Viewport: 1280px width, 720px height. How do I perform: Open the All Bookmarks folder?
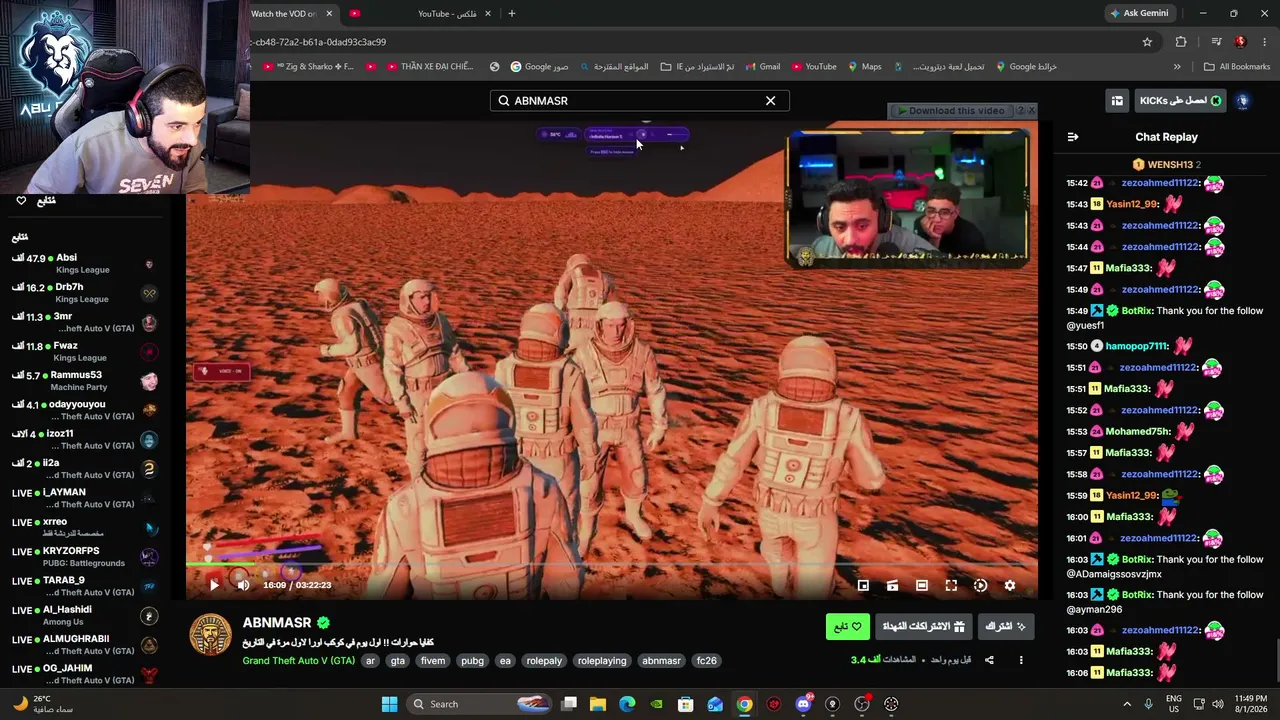(1237, 67)
